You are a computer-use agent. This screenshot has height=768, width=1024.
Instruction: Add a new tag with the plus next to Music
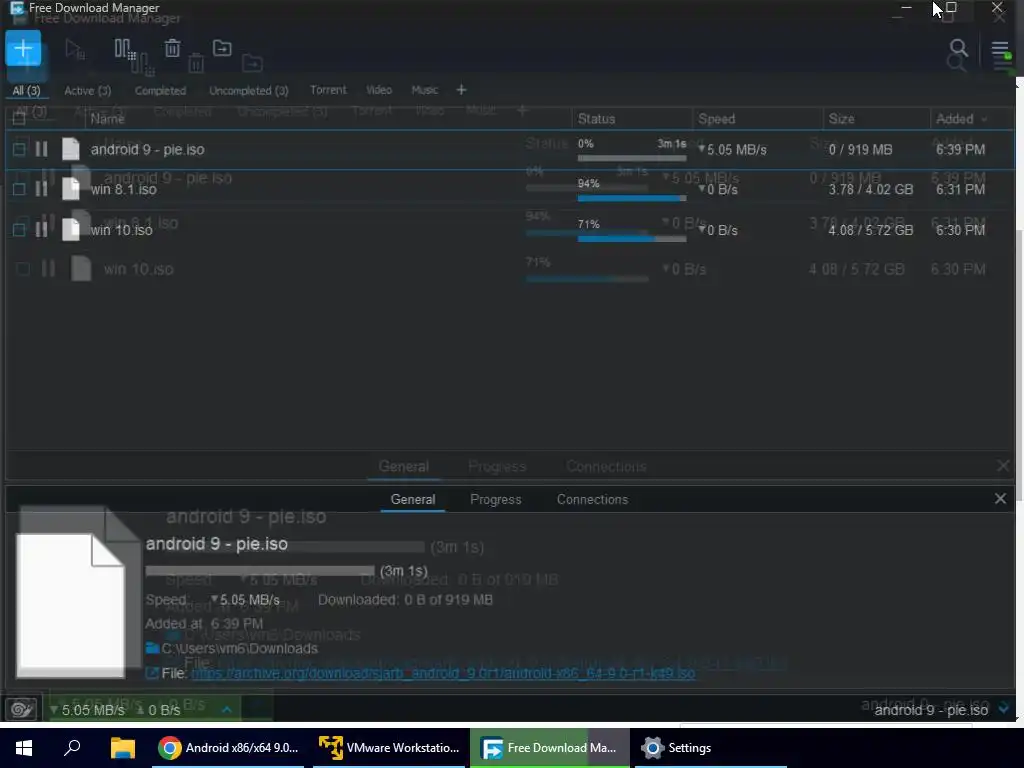coord(461,90)
